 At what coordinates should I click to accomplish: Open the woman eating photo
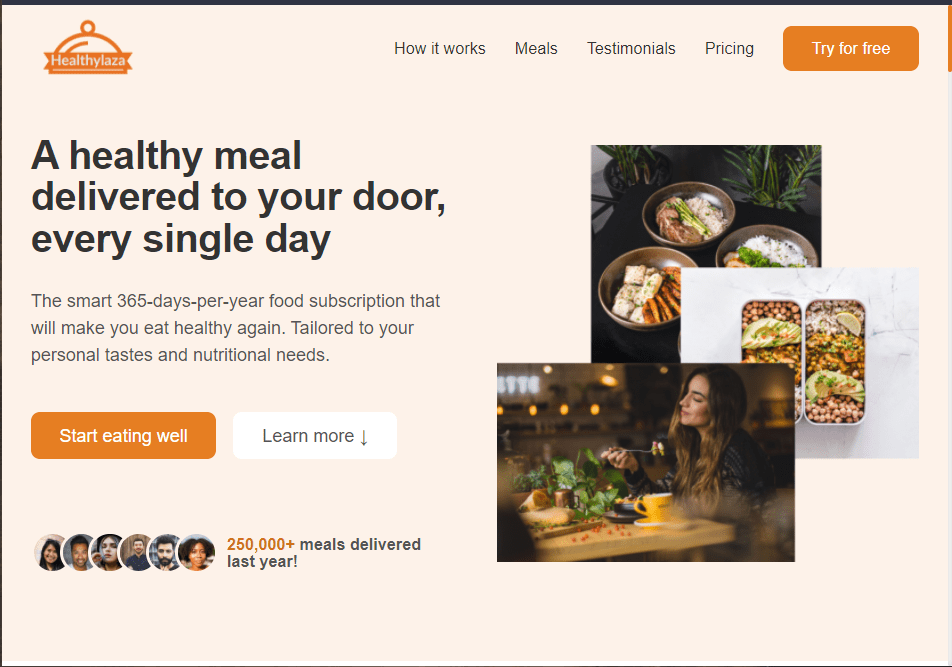coord(645,462)
